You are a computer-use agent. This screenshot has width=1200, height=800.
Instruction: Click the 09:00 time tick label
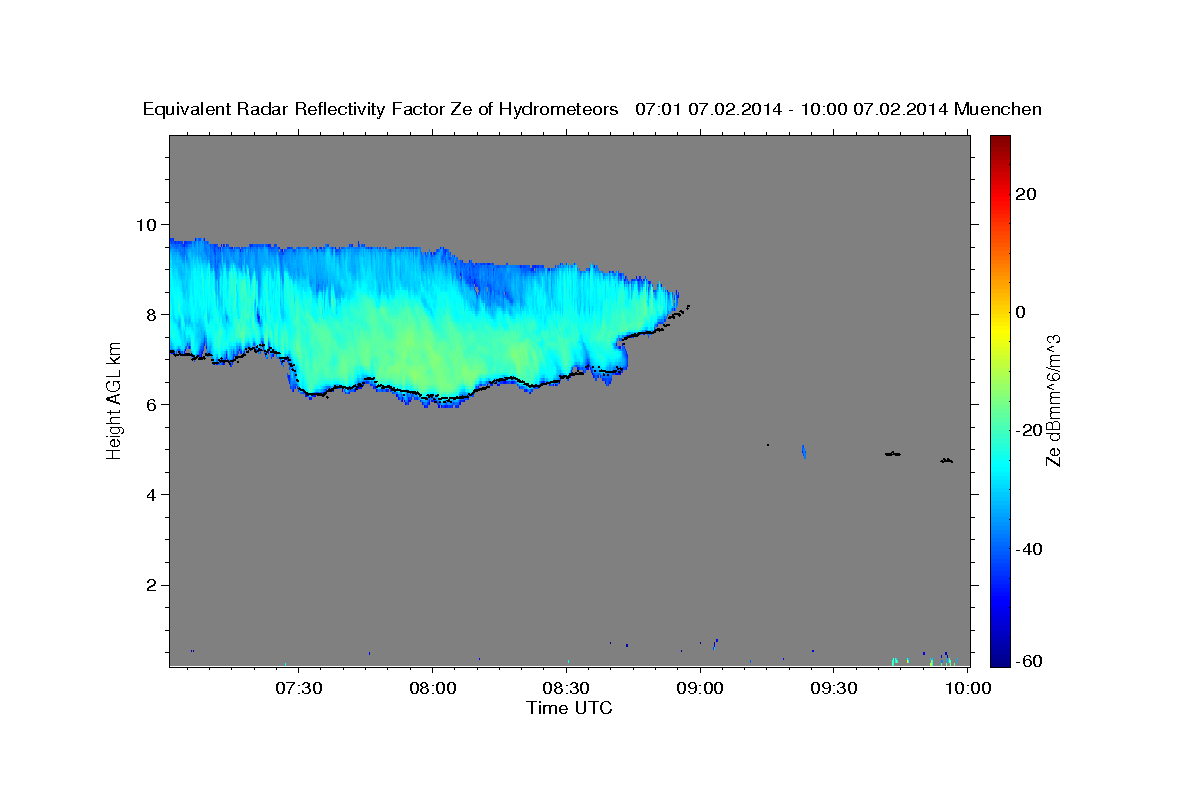pos(700,688)
